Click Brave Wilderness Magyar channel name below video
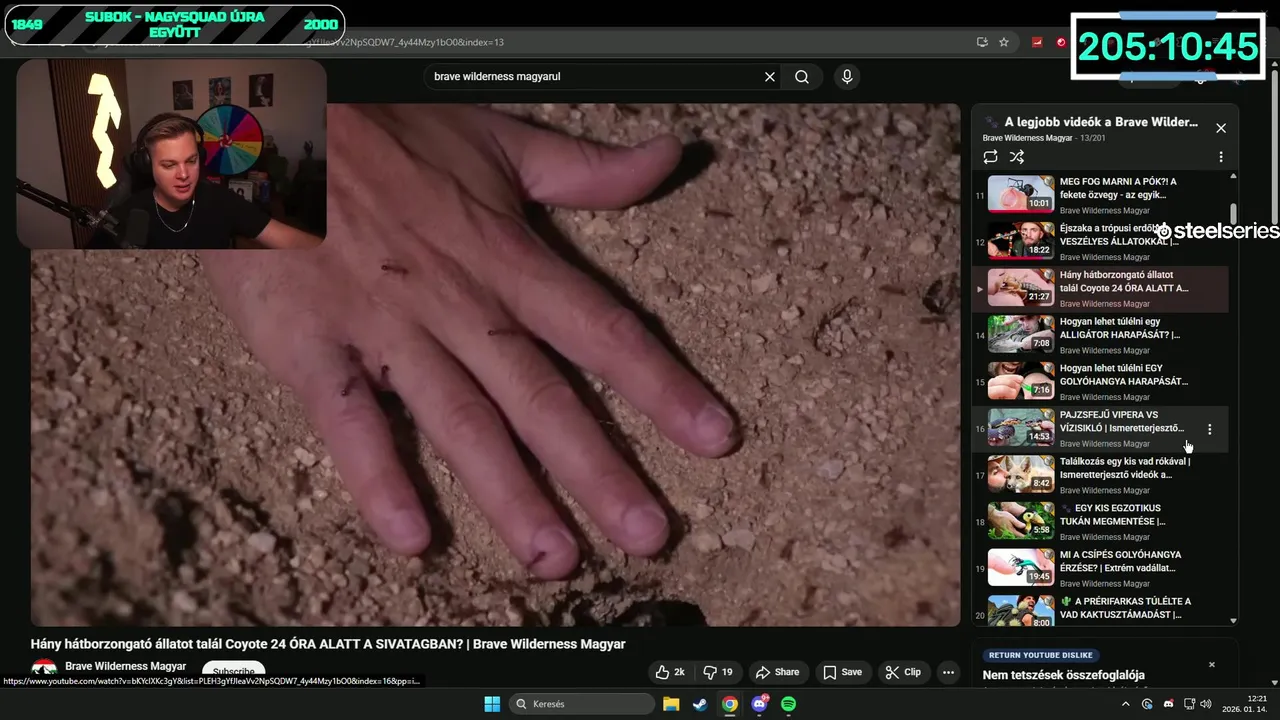The height and width of the screenshot is (720, 1280). (x=125, y=666)
